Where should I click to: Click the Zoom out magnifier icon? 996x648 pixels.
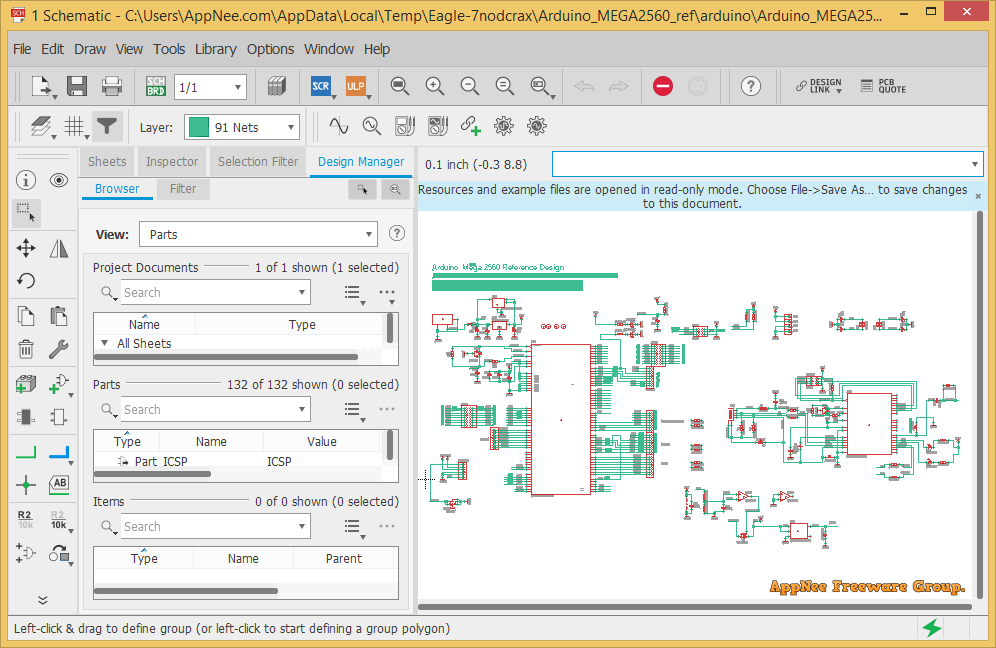469,86
